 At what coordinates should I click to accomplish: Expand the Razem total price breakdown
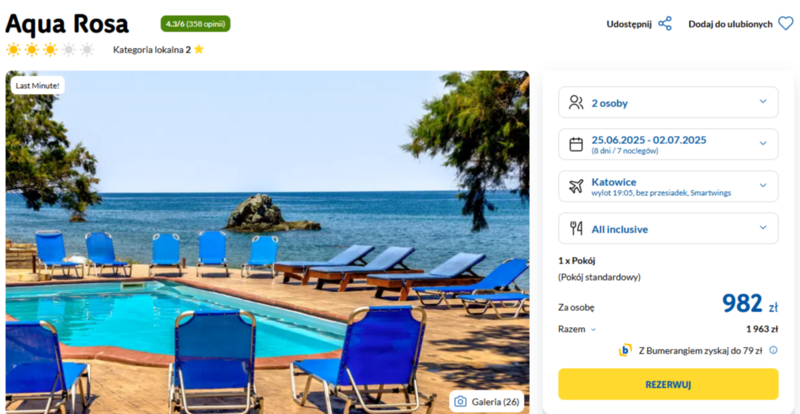point(577,329)
